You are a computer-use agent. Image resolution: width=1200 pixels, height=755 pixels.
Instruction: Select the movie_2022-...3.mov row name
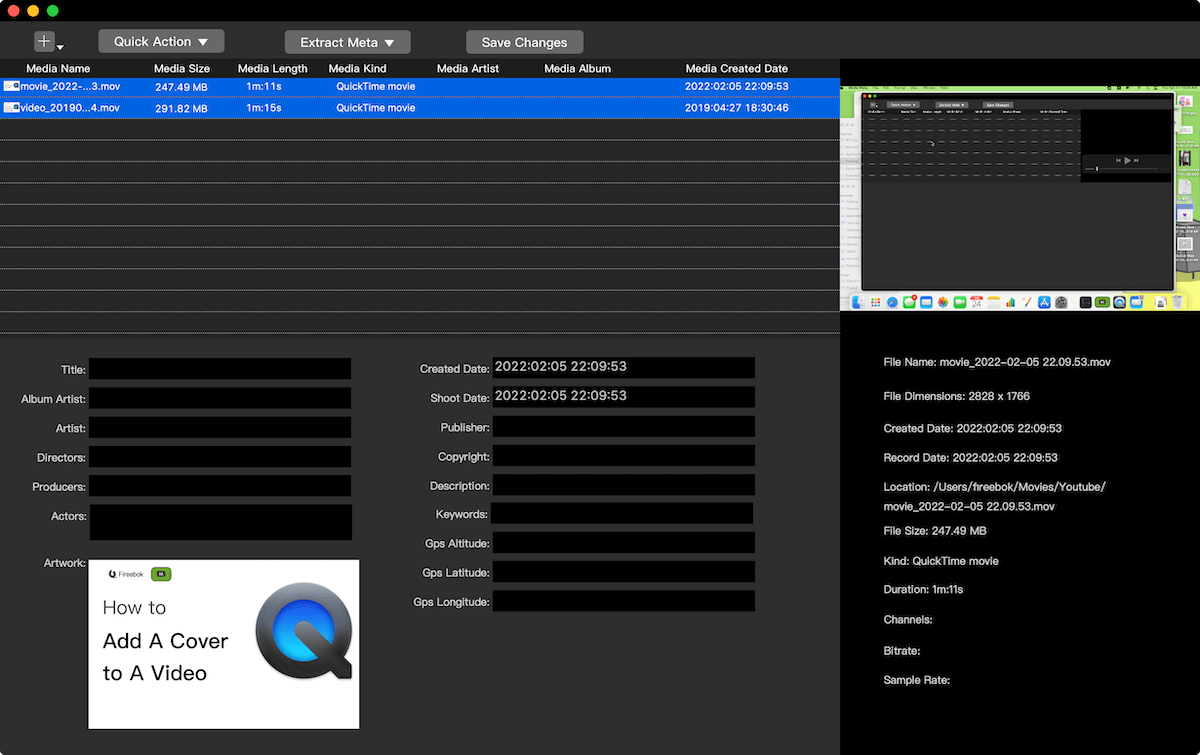click(x=70, y=86)
